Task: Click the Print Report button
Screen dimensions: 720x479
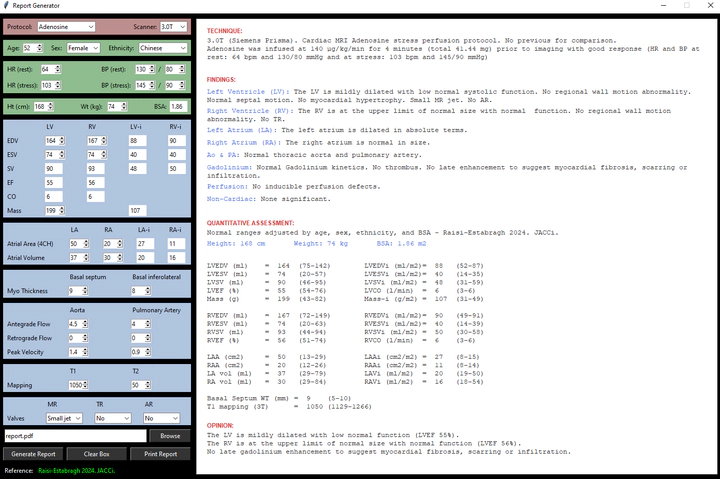Action: coord(160,454)
